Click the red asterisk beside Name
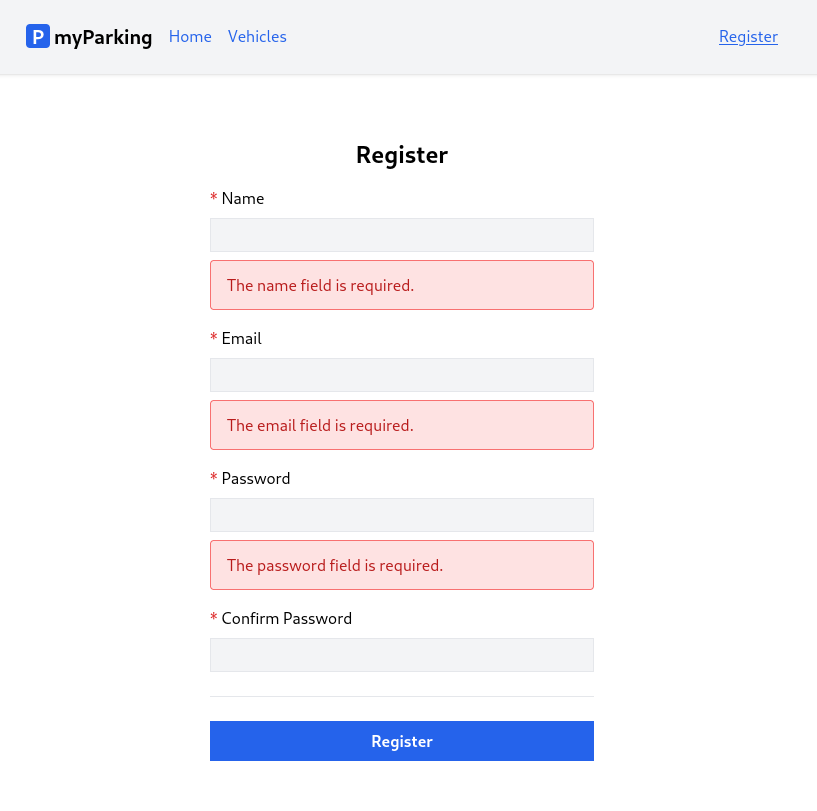The height and width of the screenshot is (811, 817). (x=214, y=198)
